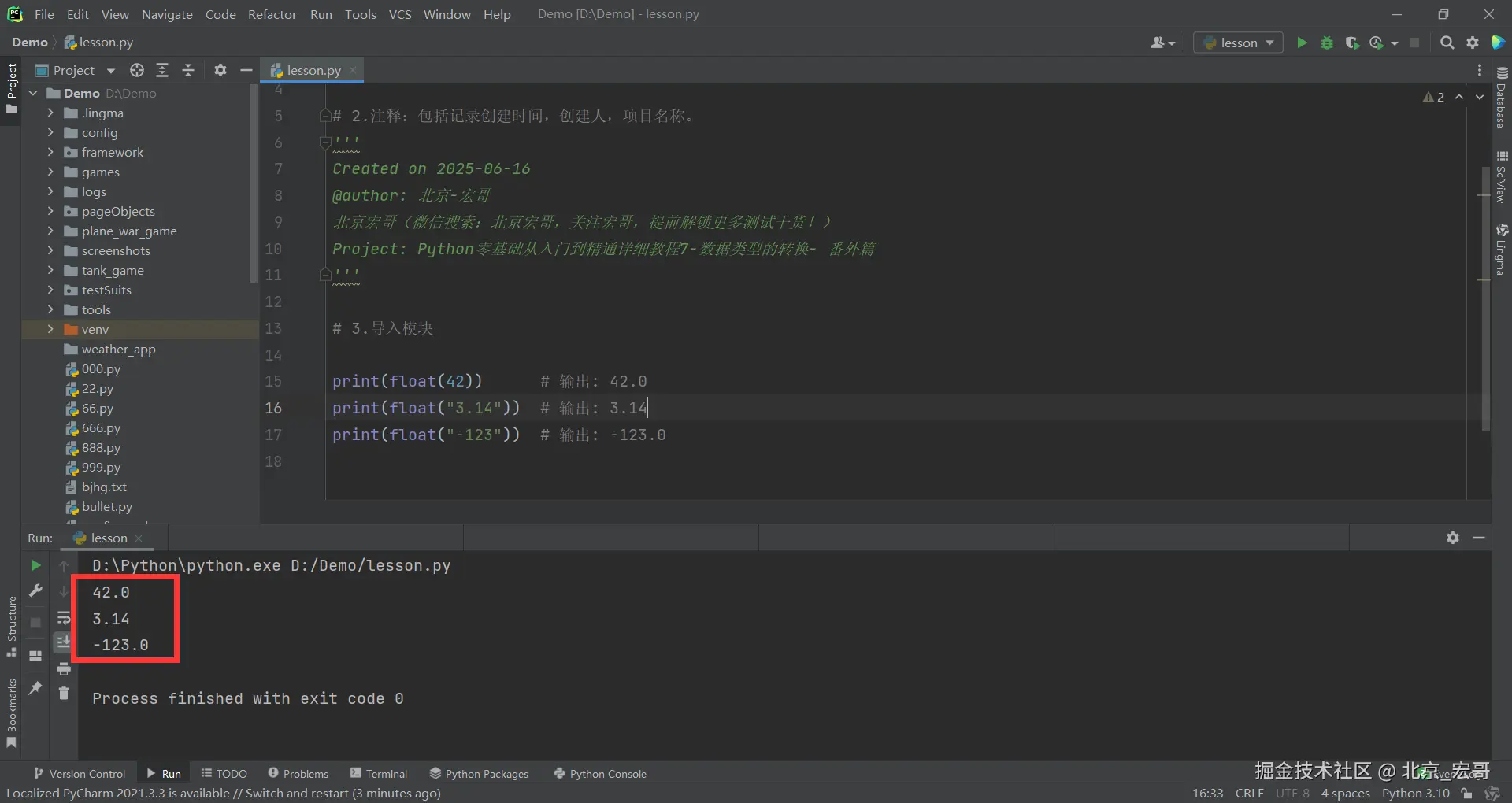1512x803 pixels.
Task: Clear all Run console output trash icon
Action: (64, 694)
